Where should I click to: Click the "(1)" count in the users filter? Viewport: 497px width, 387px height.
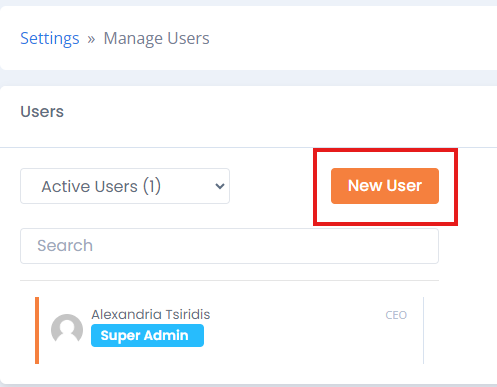152,186
